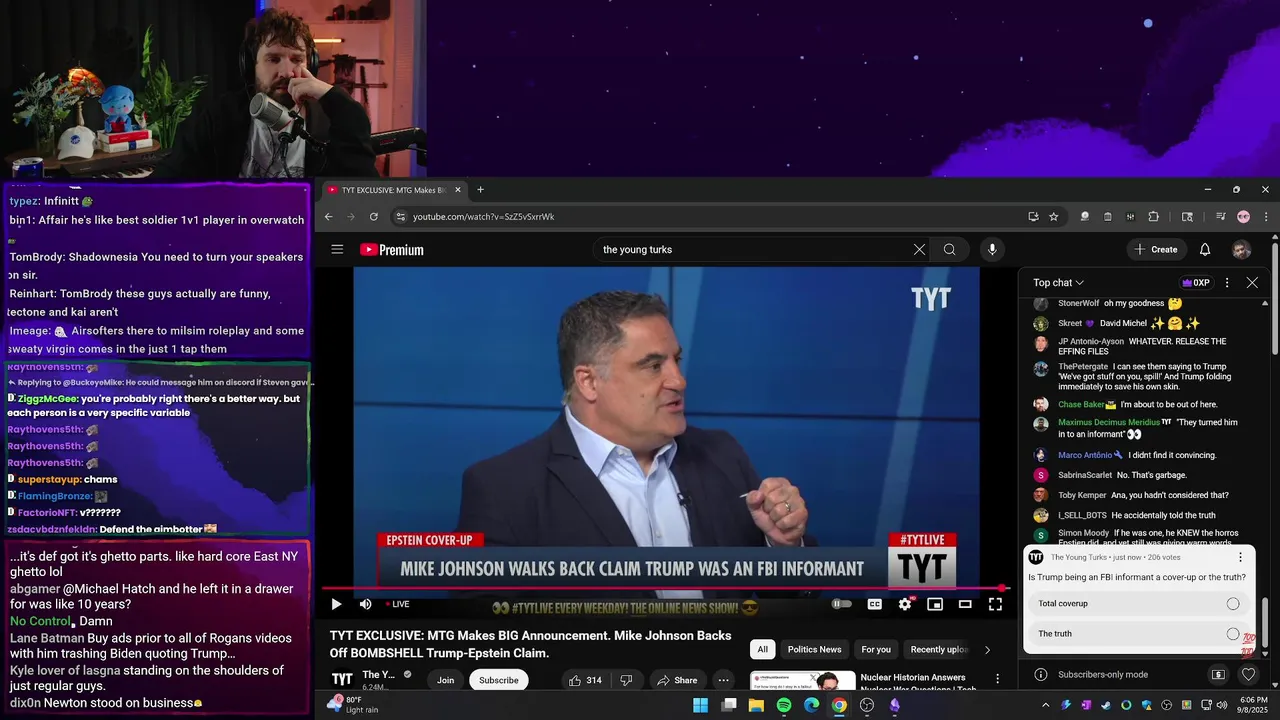Open menu for Nuclear Historian video
Image resolution: width=1280 pixels, height=720 pixels.
click(x=997, y=679)
